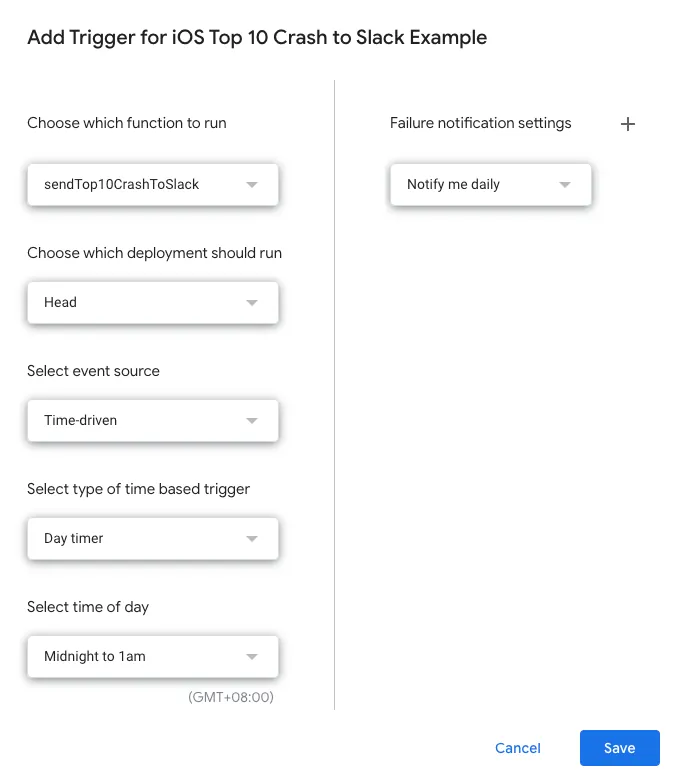Click the Choose which function to run label
The height and width of the screenshot is (784, 677).
127,123
